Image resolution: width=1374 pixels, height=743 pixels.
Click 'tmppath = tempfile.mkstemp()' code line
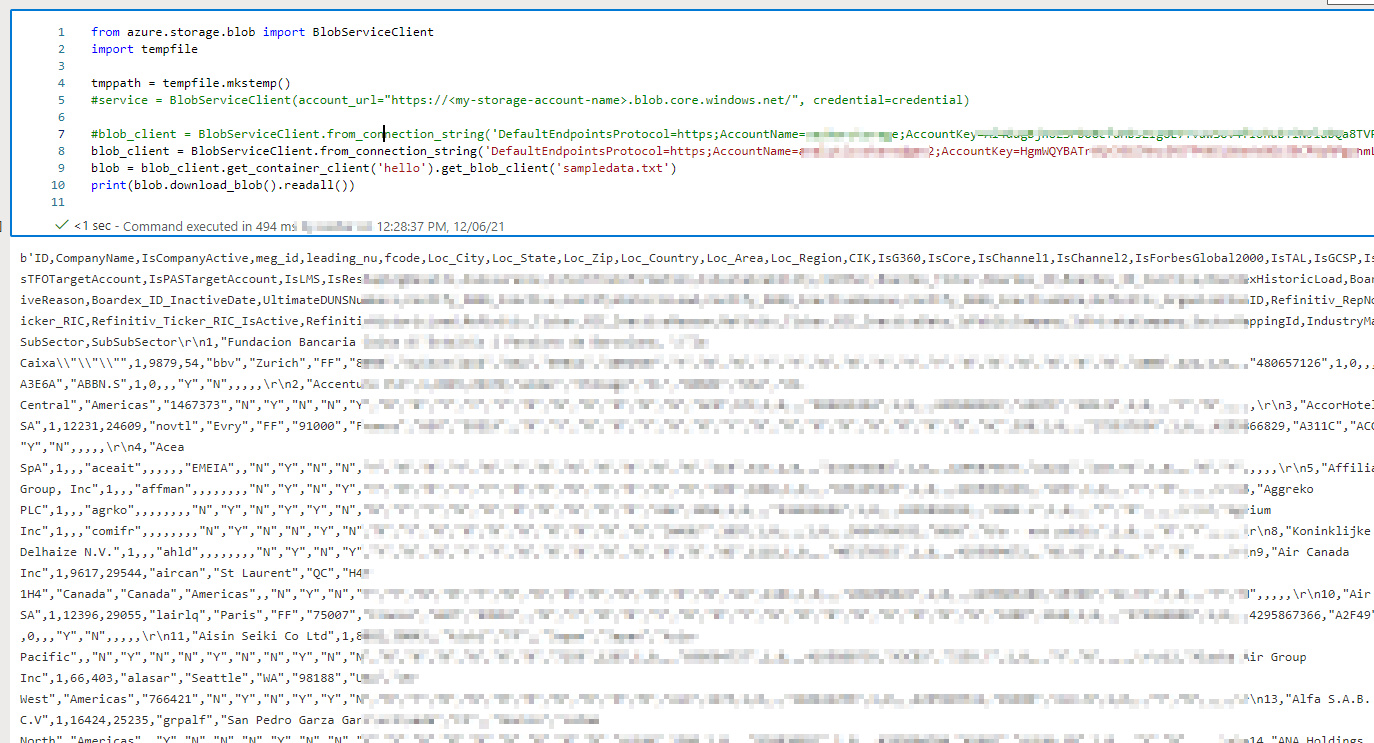190,83
